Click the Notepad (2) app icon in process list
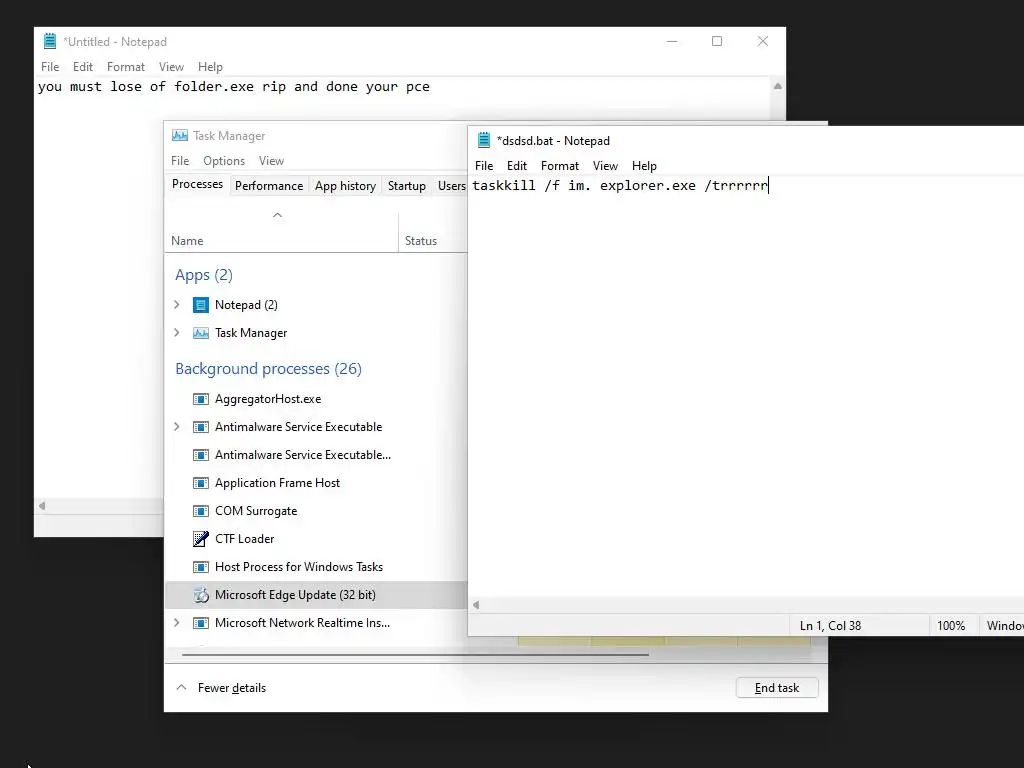Viewport: 1024px width, 768px height. coord(200,305)
